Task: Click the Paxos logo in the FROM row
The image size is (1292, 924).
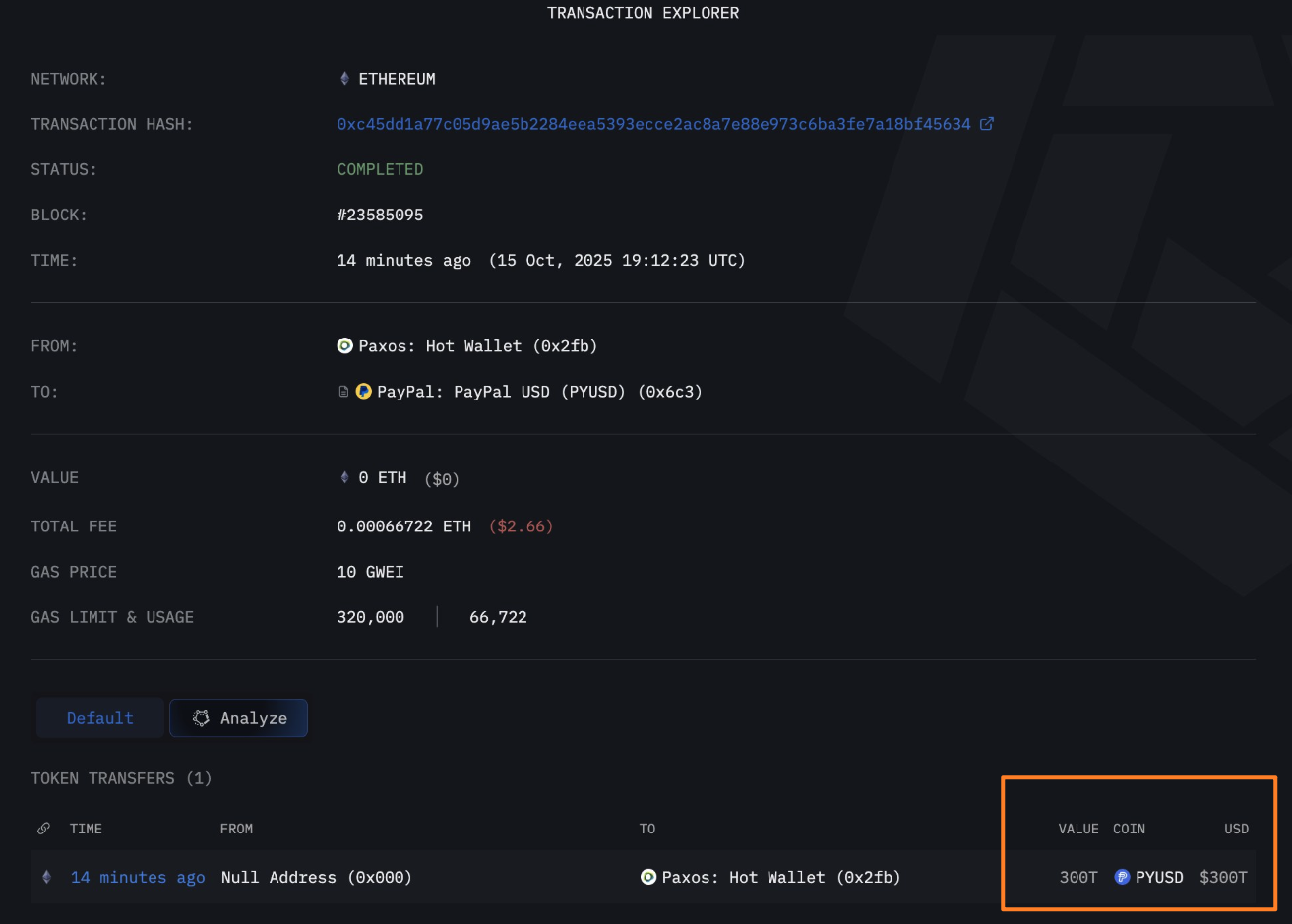Action: (344, 346)
